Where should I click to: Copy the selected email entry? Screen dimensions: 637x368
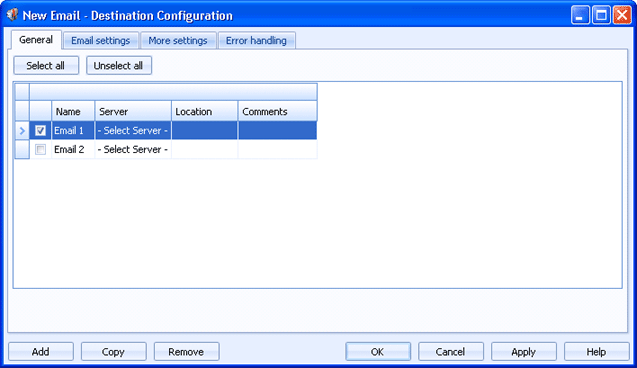click(x=113, y=351)
